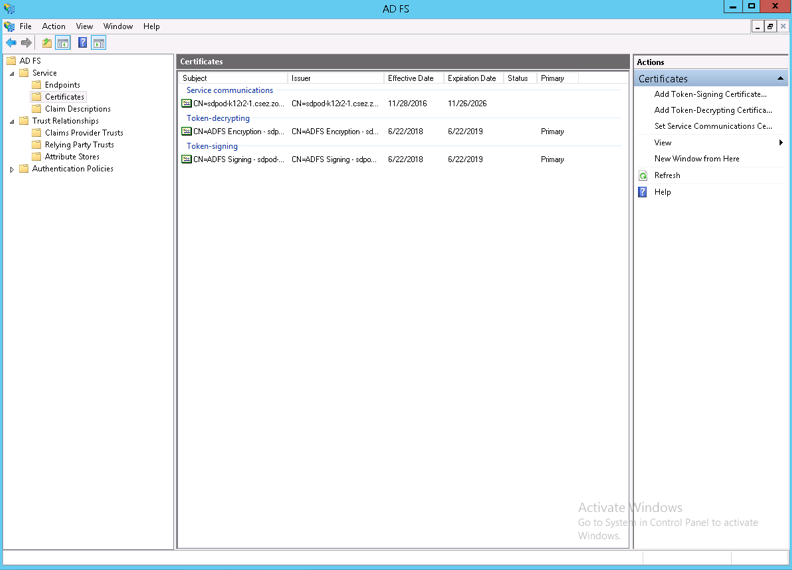
Task: Select Relying Party Trusts in tree
Action: pos(79,145)
